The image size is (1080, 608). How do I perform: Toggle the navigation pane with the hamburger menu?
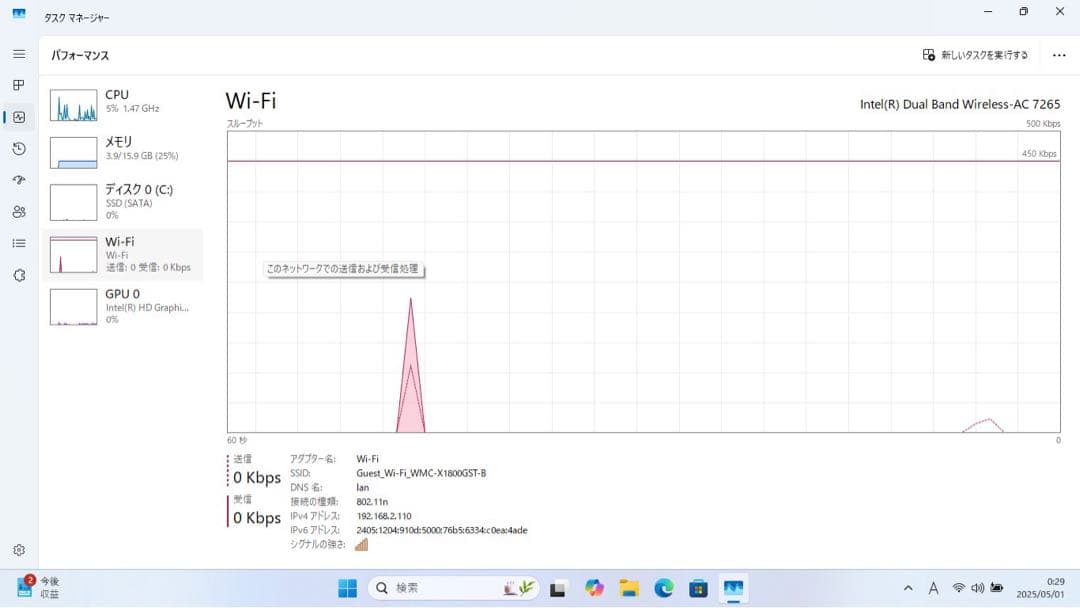tap(18, 54)
